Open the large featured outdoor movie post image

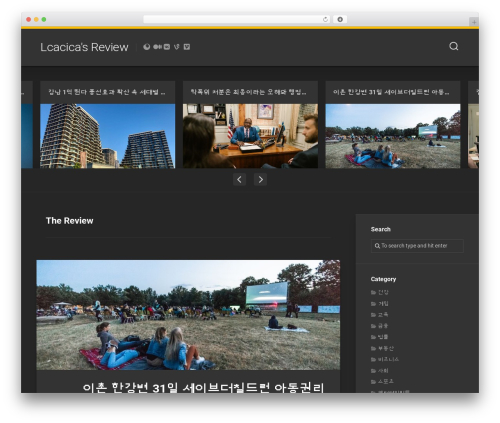click(188, 315)
